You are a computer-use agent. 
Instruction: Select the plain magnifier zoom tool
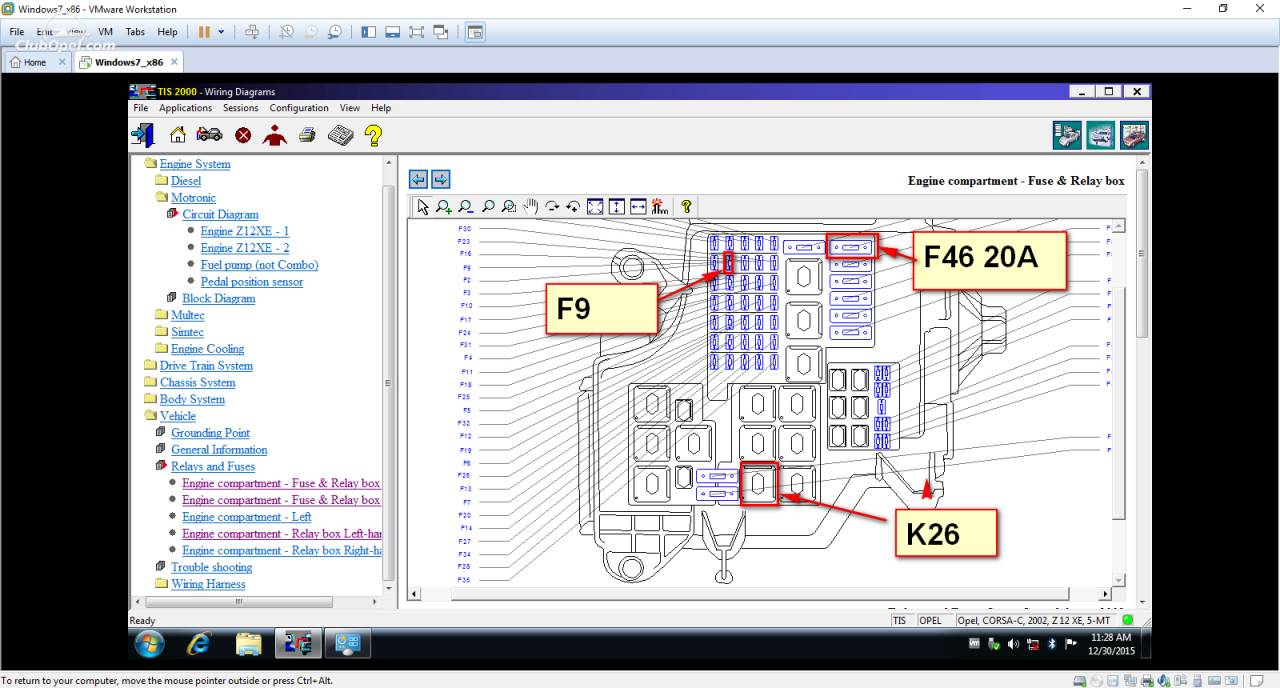pos(488,207)
